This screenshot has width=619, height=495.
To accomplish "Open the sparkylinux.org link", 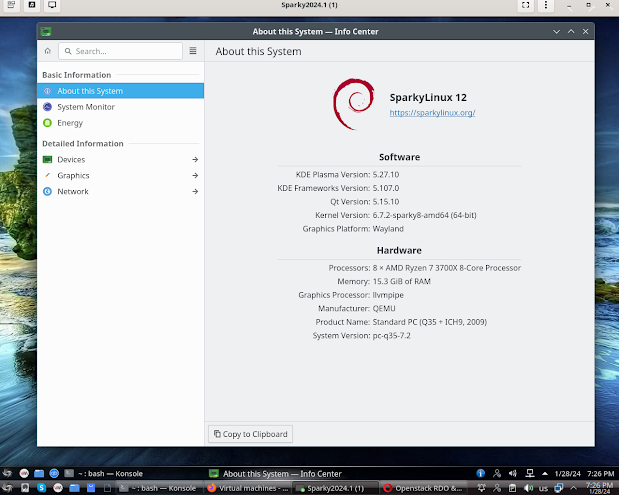I will (x=432, y=113).
